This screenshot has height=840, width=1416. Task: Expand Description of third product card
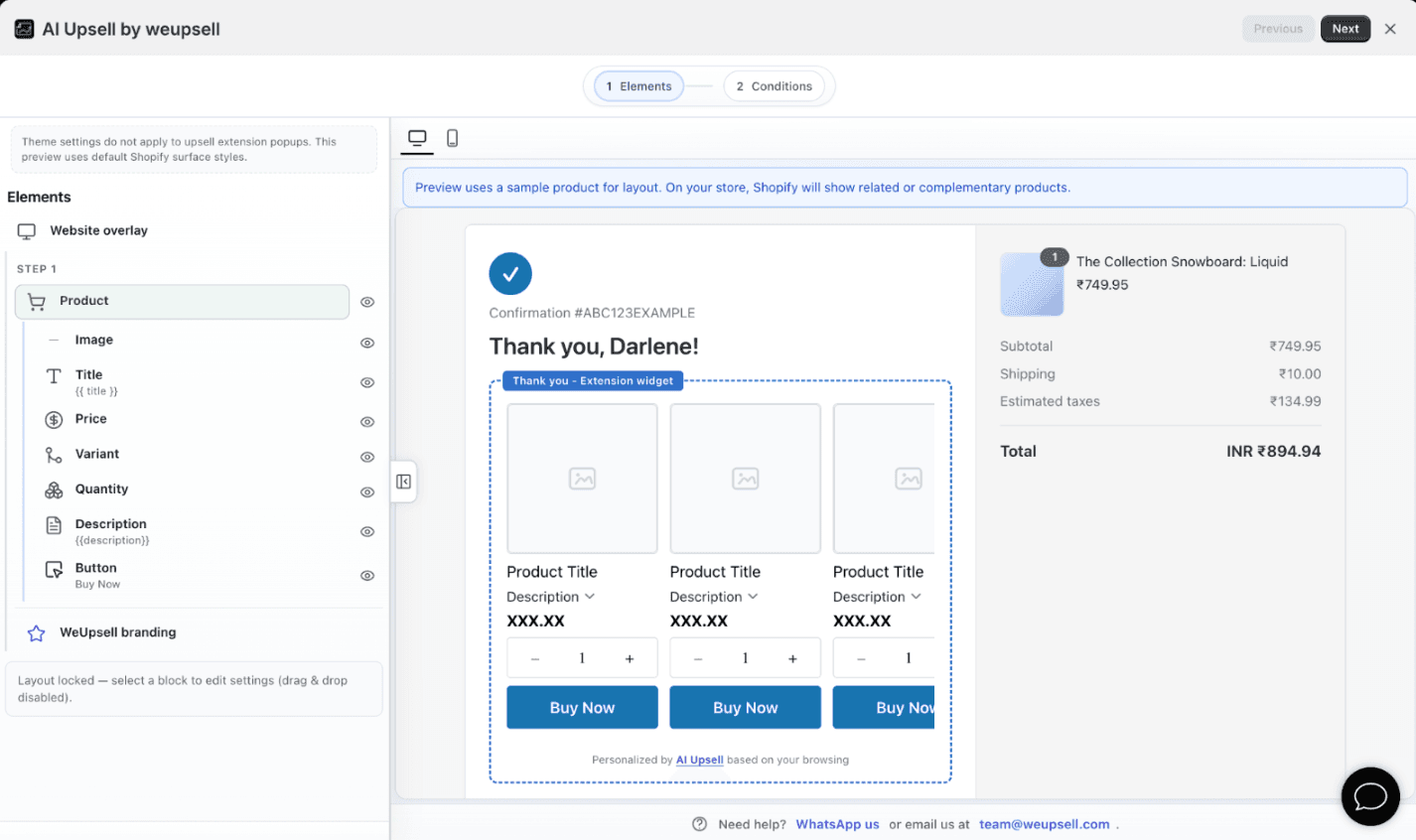click(877, 597)
